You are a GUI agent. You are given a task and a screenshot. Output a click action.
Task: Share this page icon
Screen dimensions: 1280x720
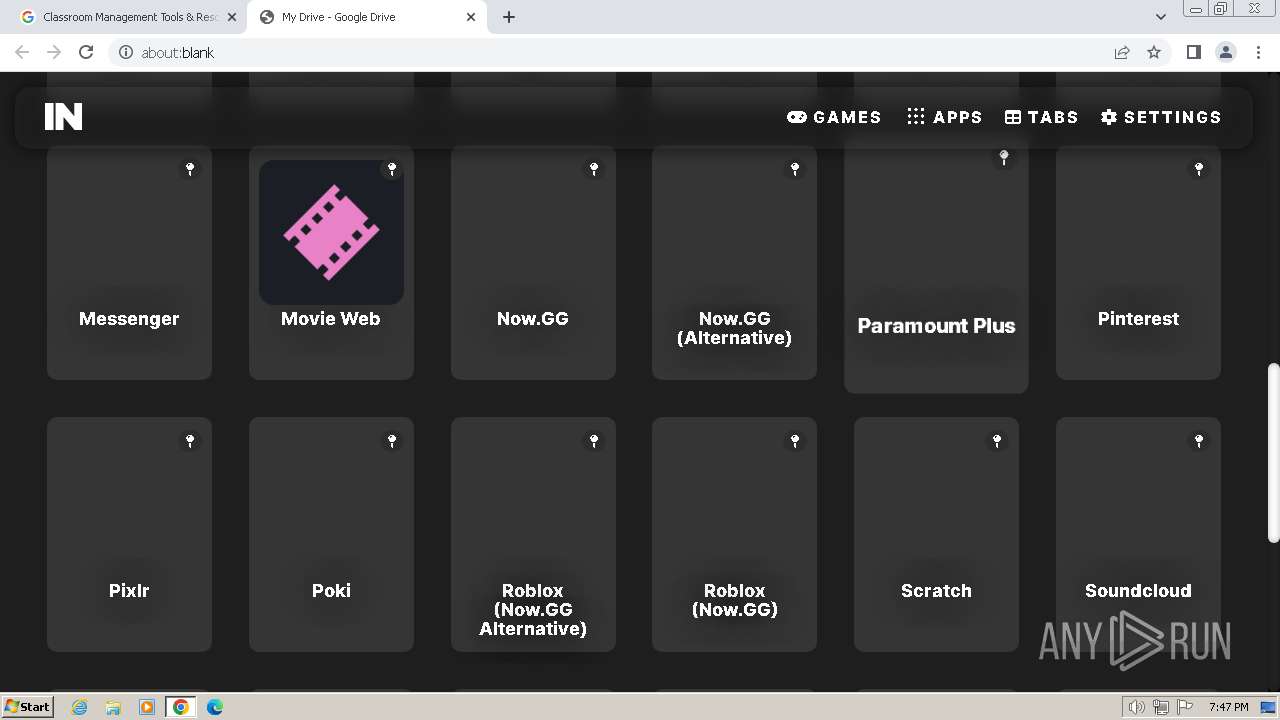coord(1122,52)
